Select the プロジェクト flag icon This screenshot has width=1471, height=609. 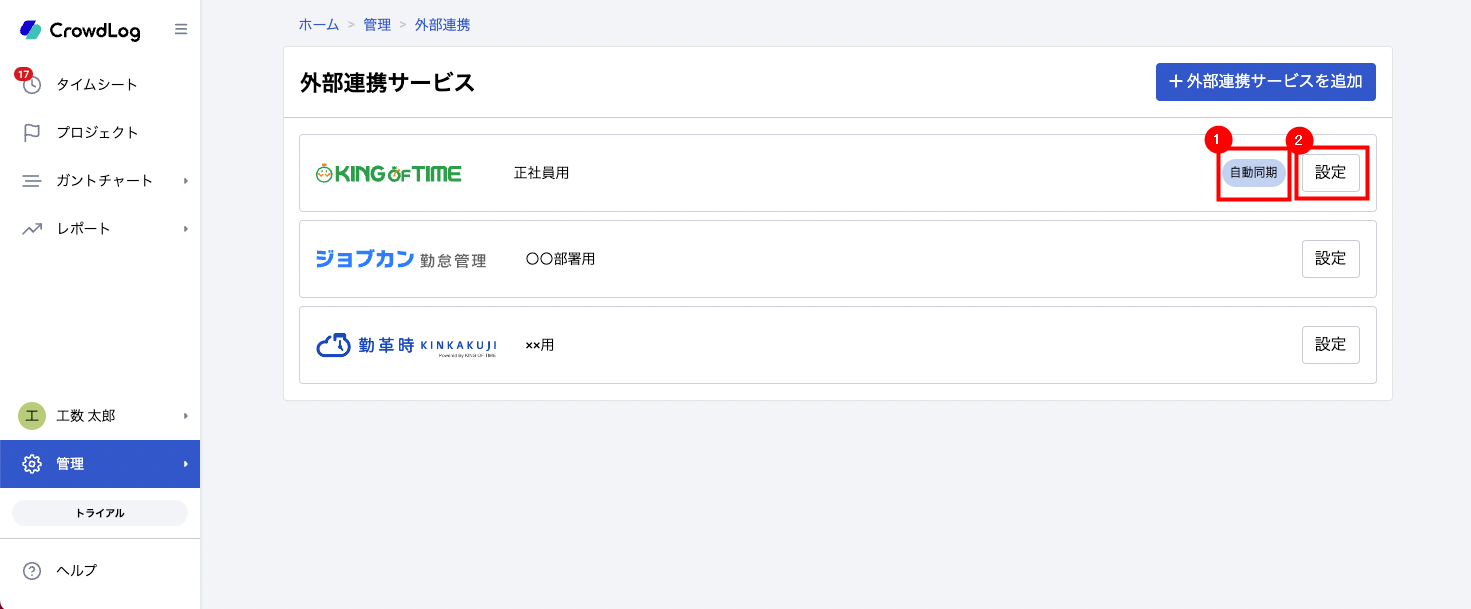tap(32, 132)
